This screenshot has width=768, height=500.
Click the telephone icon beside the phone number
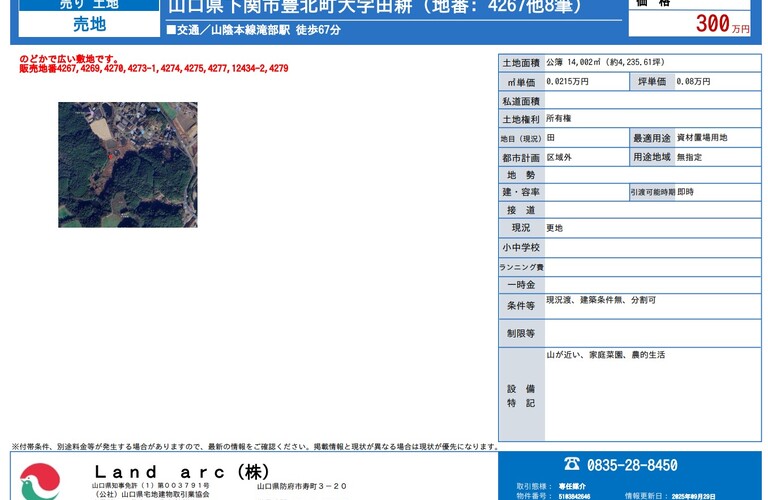tap(572, 463)
